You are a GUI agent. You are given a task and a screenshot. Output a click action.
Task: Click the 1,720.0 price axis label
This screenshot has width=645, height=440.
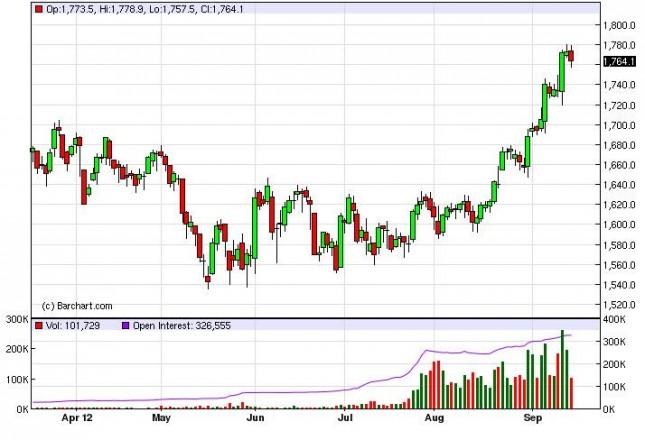click(619, 105)
